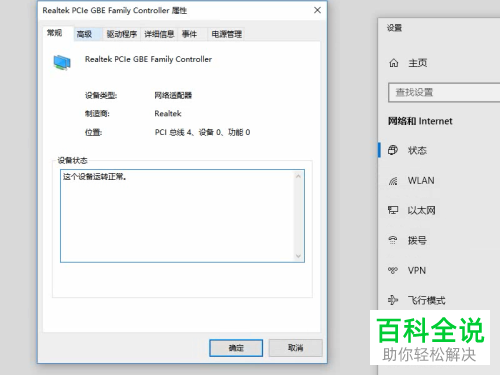The height and width of the screenshot is (375, 500).
Task: Switch to the 常规 tab
Action: (55, 33)
